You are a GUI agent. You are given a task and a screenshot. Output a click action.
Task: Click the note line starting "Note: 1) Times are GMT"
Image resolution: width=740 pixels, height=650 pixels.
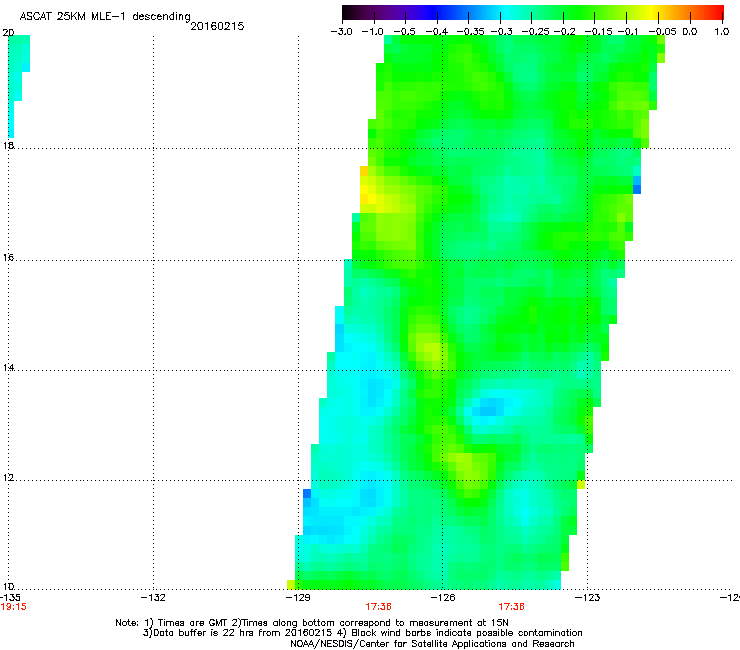[312, 623]
